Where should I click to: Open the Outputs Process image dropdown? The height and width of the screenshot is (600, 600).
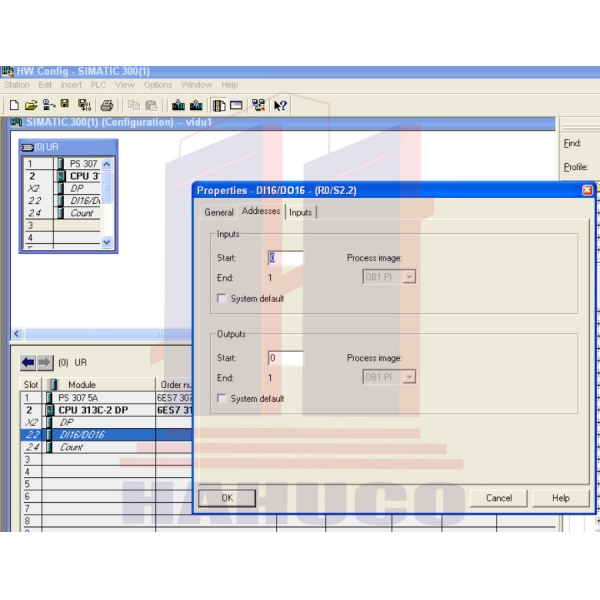409,377
